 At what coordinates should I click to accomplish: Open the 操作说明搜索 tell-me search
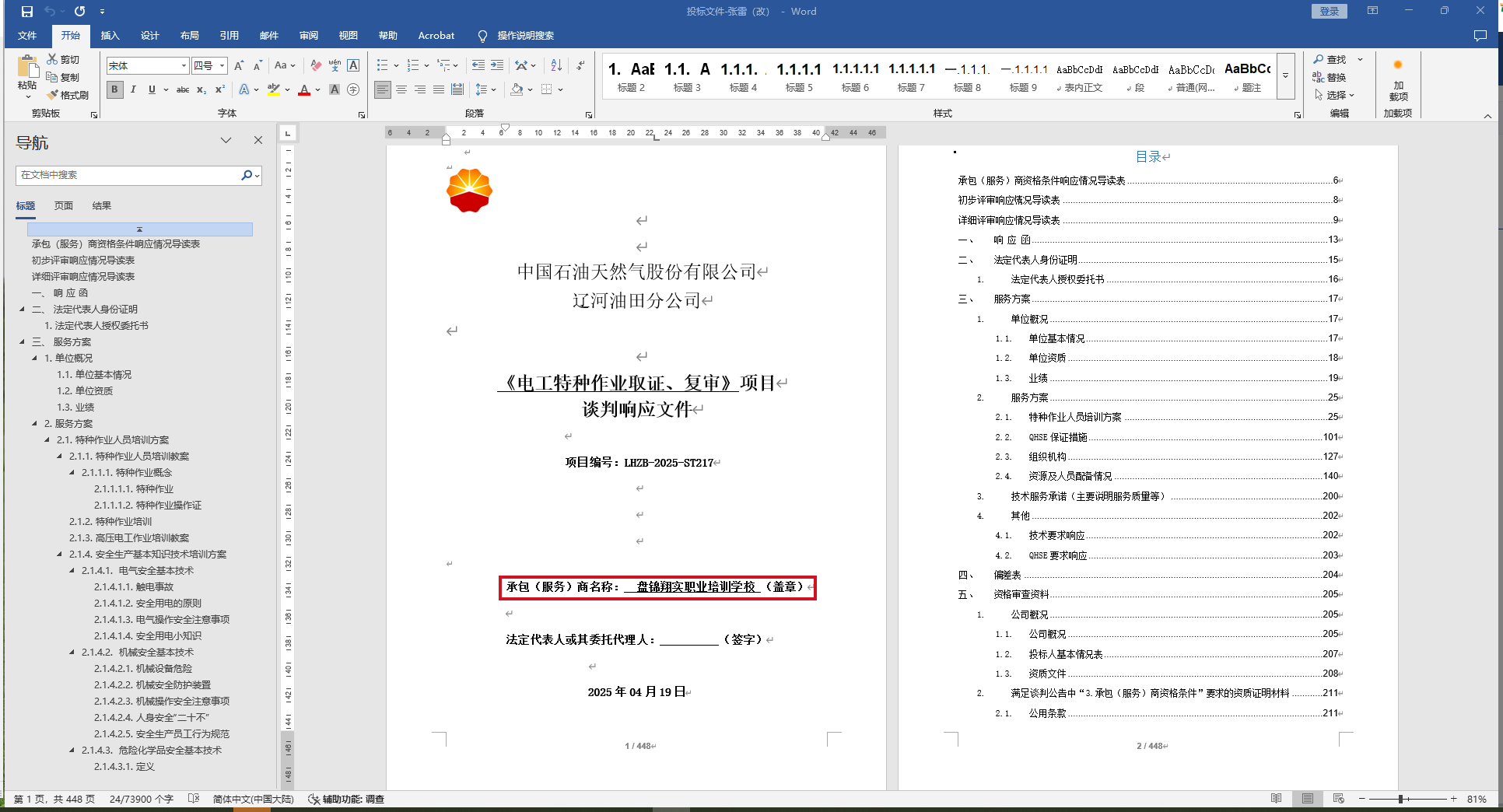[x=517, y=36]
